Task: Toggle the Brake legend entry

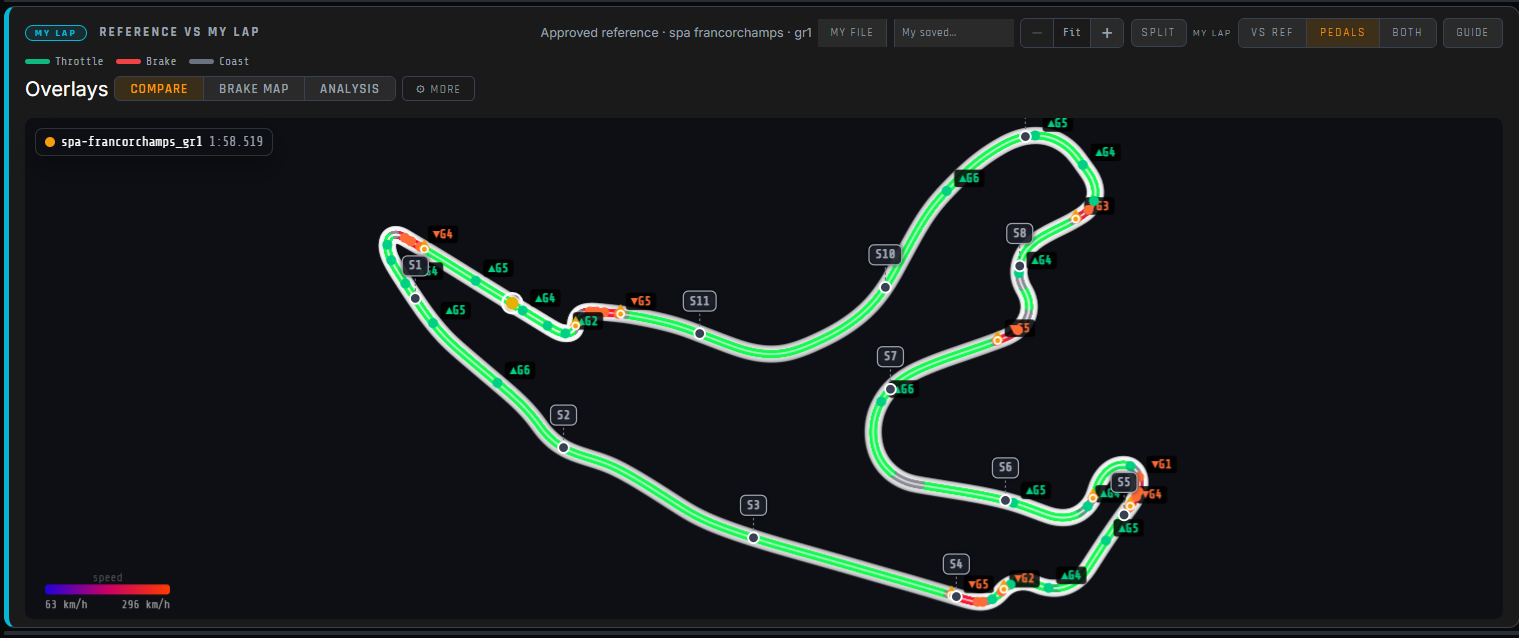Action: 146,62
